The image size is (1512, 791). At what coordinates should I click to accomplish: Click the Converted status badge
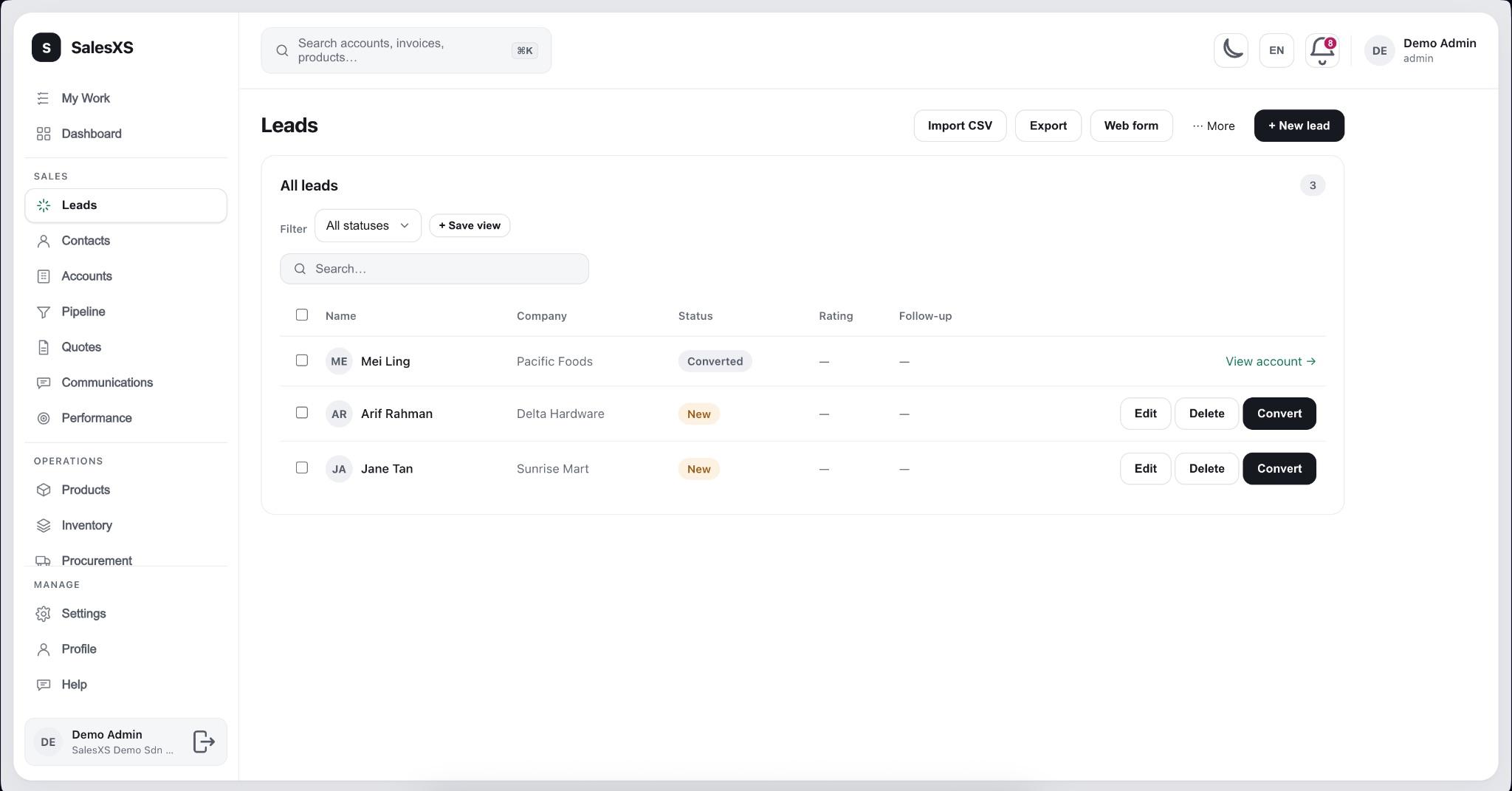pos(715,361)
